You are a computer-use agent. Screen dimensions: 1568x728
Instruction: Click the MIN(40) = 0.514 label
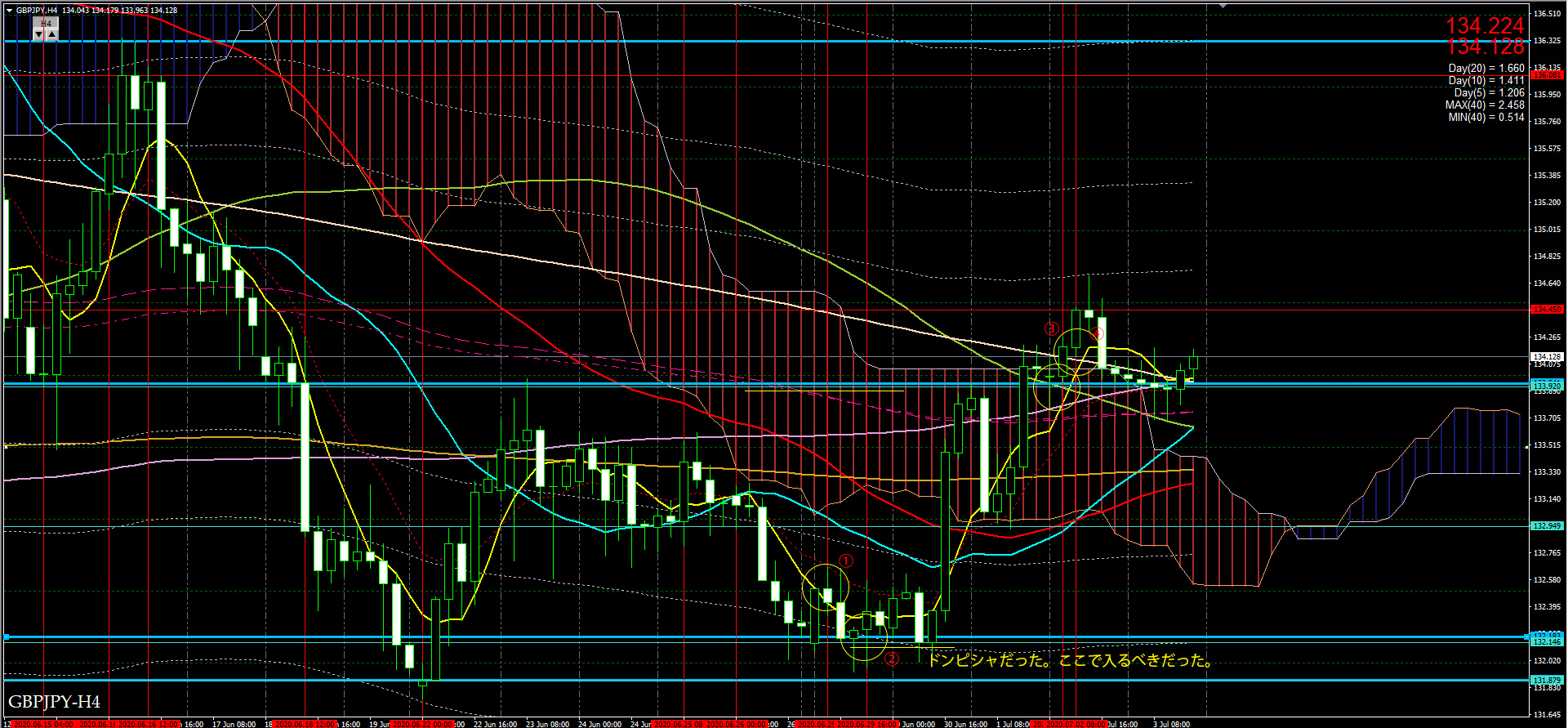[x=1486, y=118]
